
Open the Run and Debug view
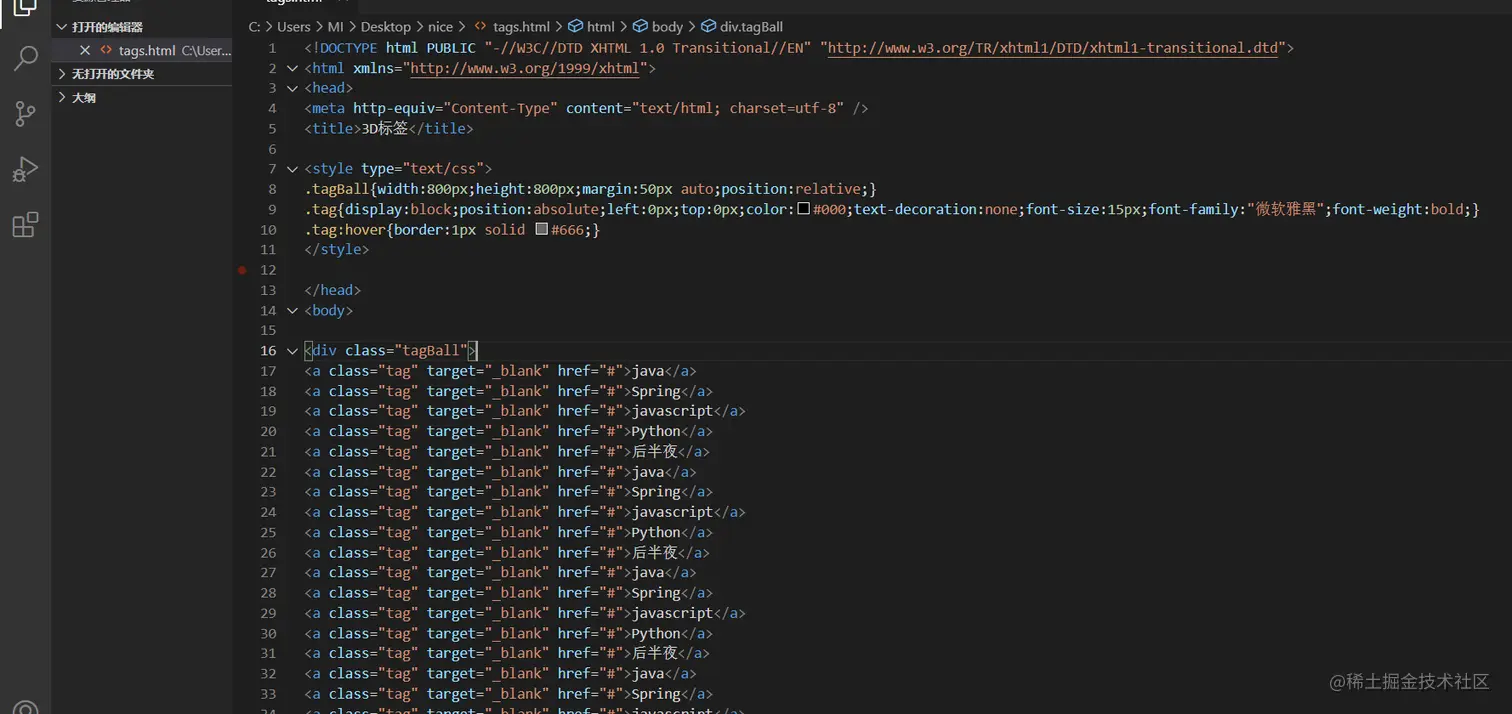(x=25, y=169)
